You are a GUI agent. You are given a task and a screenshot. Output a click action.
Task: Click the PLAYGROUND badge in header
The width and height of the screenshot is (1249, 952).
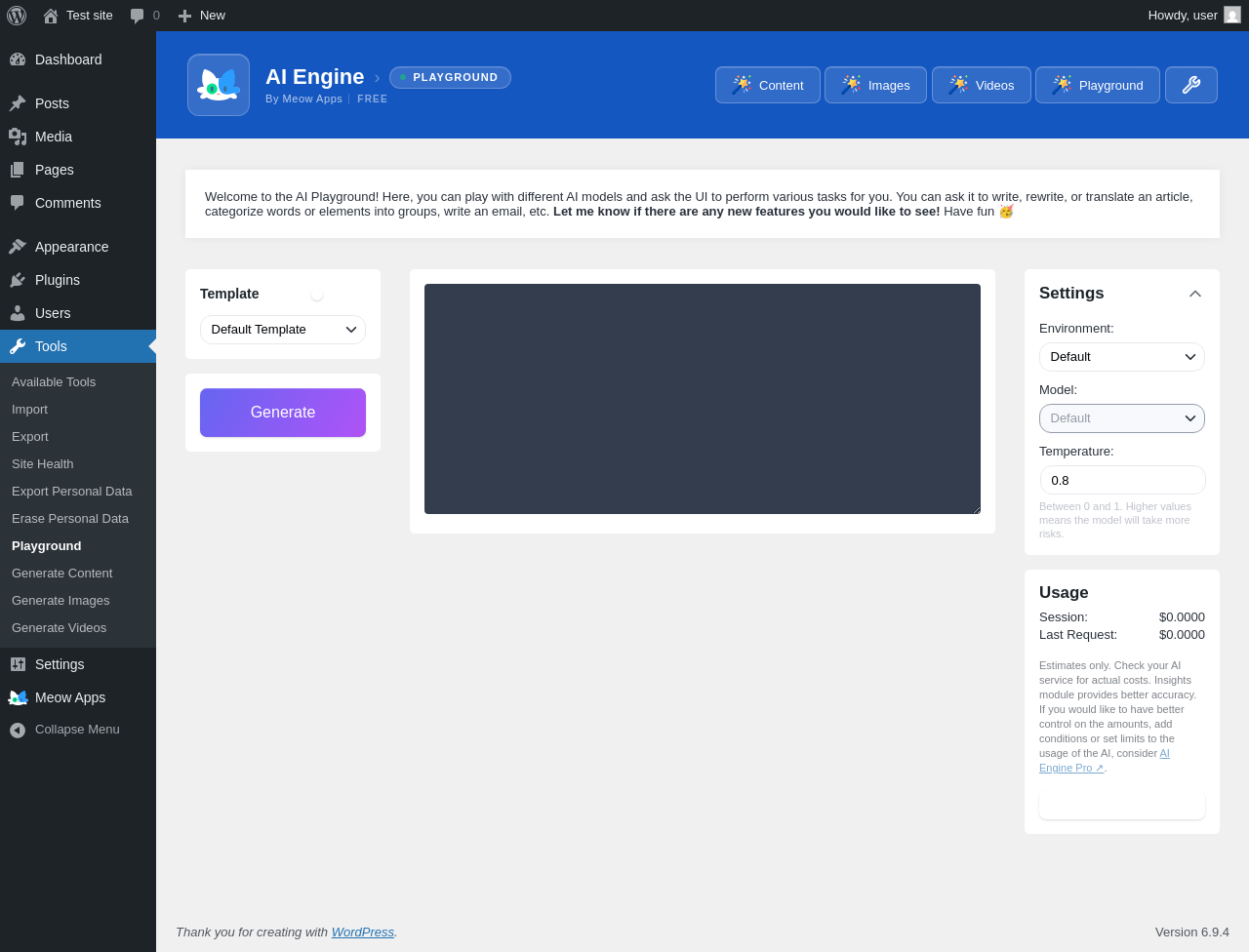pyautogui.click(x=450, y=77)
